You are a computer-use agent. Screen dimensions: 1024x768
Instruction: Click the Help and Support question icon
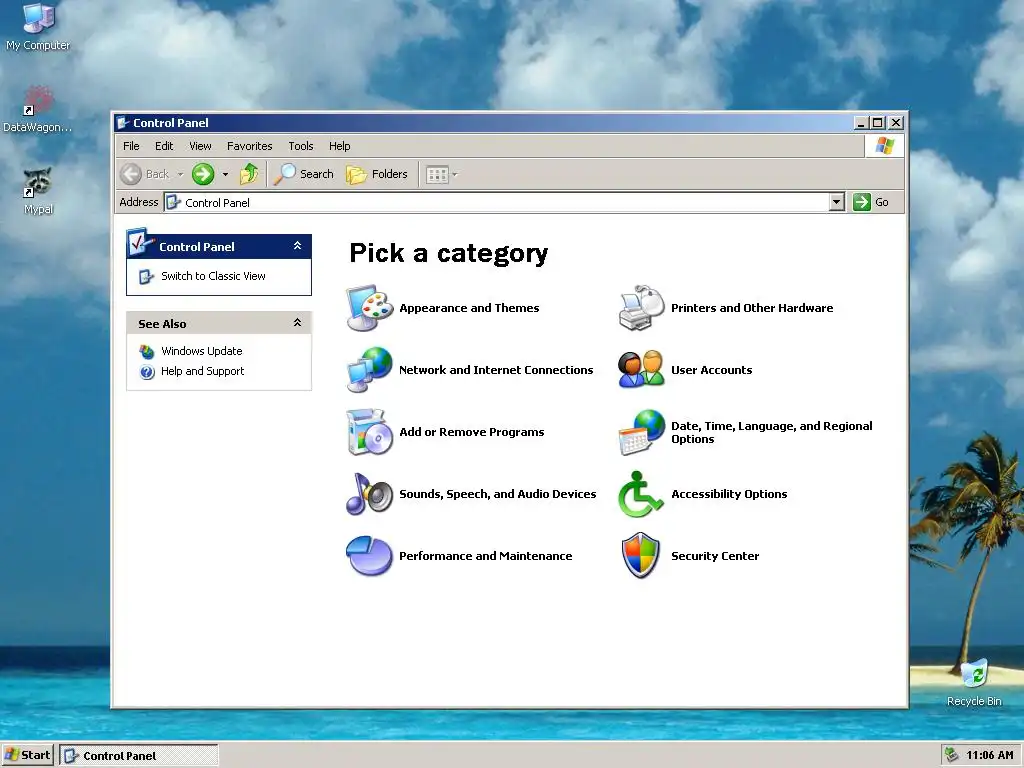147,372
